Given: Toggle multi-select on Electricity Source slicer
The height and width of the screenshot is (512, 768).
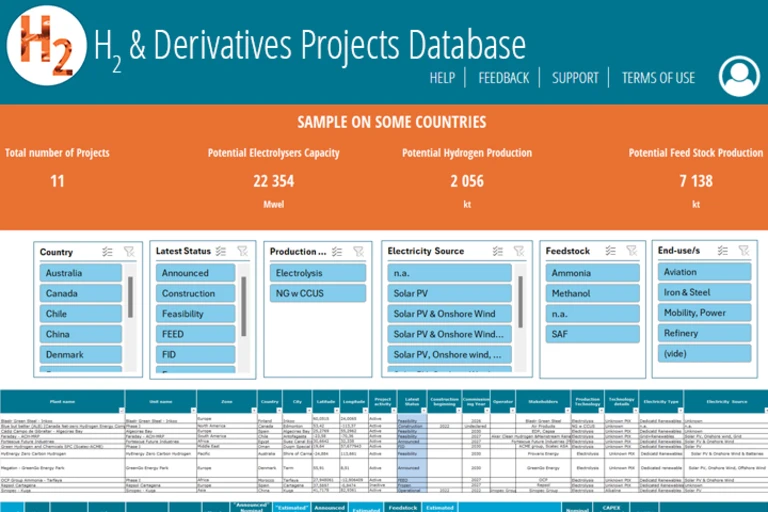Looking at the screenshot, I should [497, 252].
